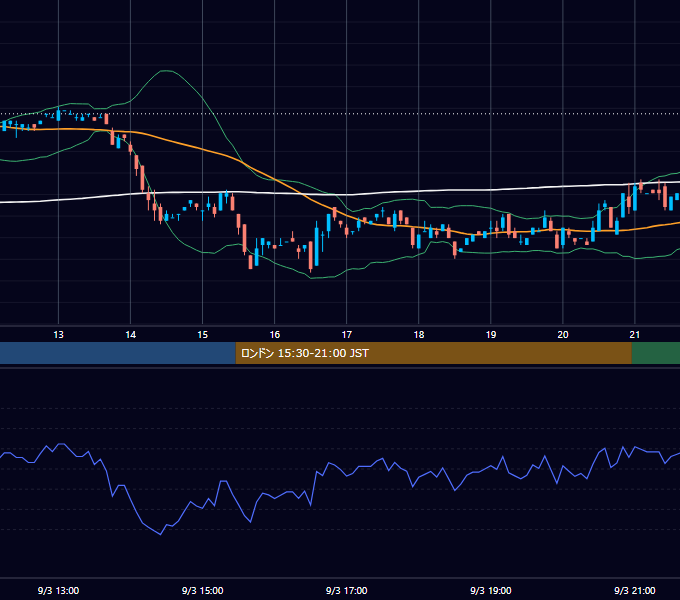Click the green session bar after 21:00

point(656,353)
